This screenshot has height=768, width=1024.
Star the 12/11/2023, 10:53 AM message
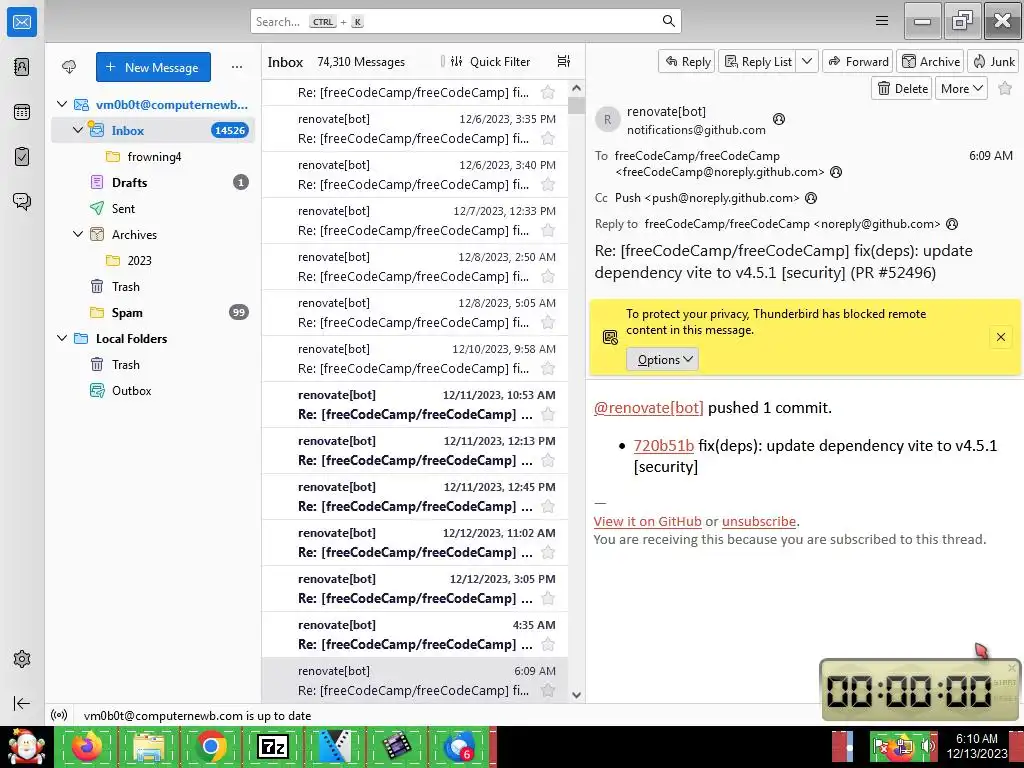point(548,414)
